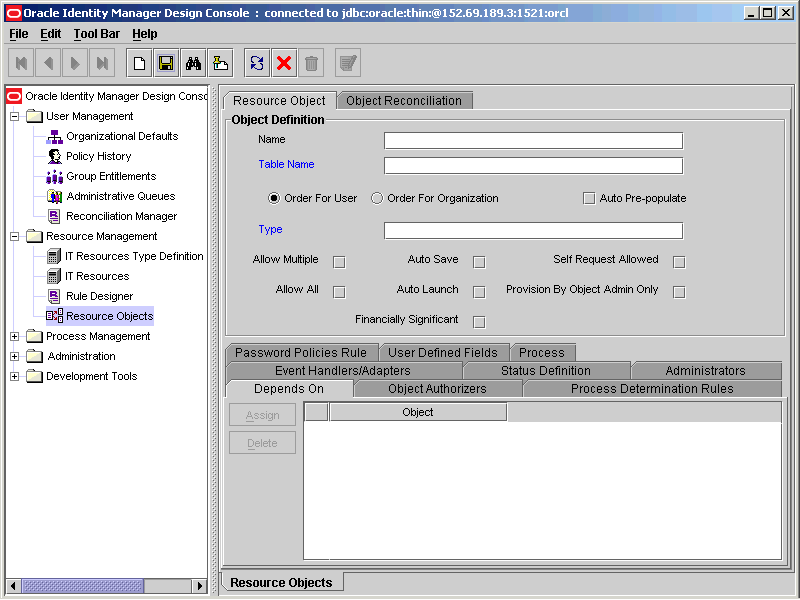The height and width of the screenshot is (600, 800).
Task: Select Resource Objects tree node
Action: click(100, 316)
